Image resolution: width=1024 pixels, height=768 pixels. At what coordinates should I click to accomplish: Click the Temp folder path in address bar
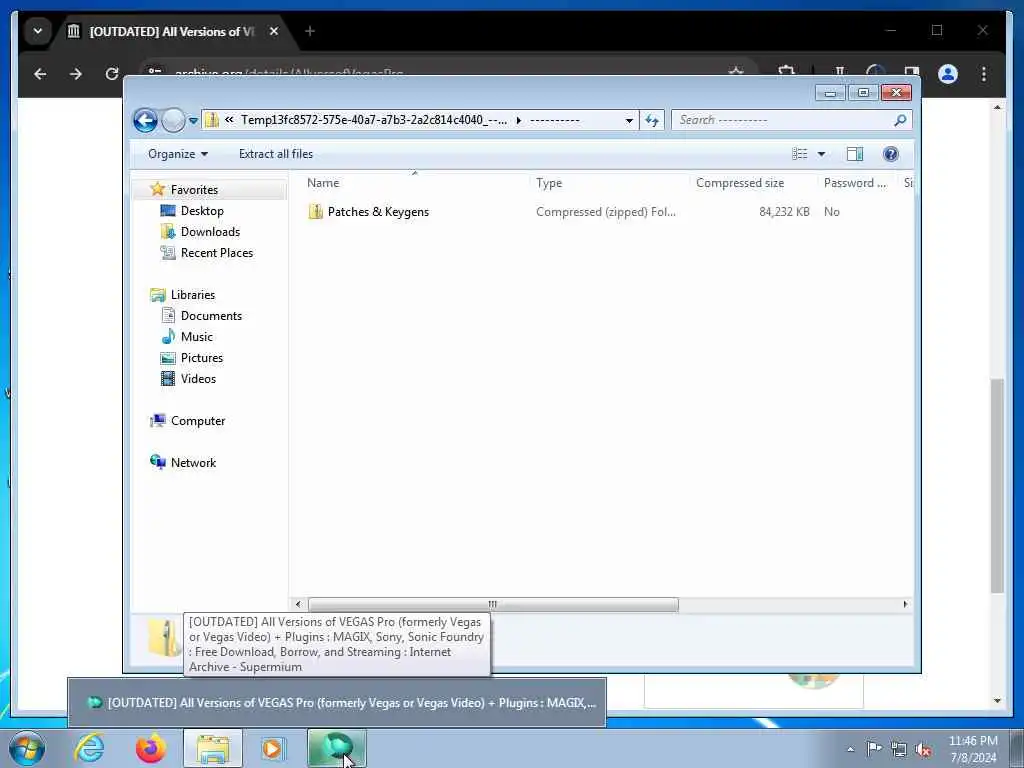tap(374, 120)
